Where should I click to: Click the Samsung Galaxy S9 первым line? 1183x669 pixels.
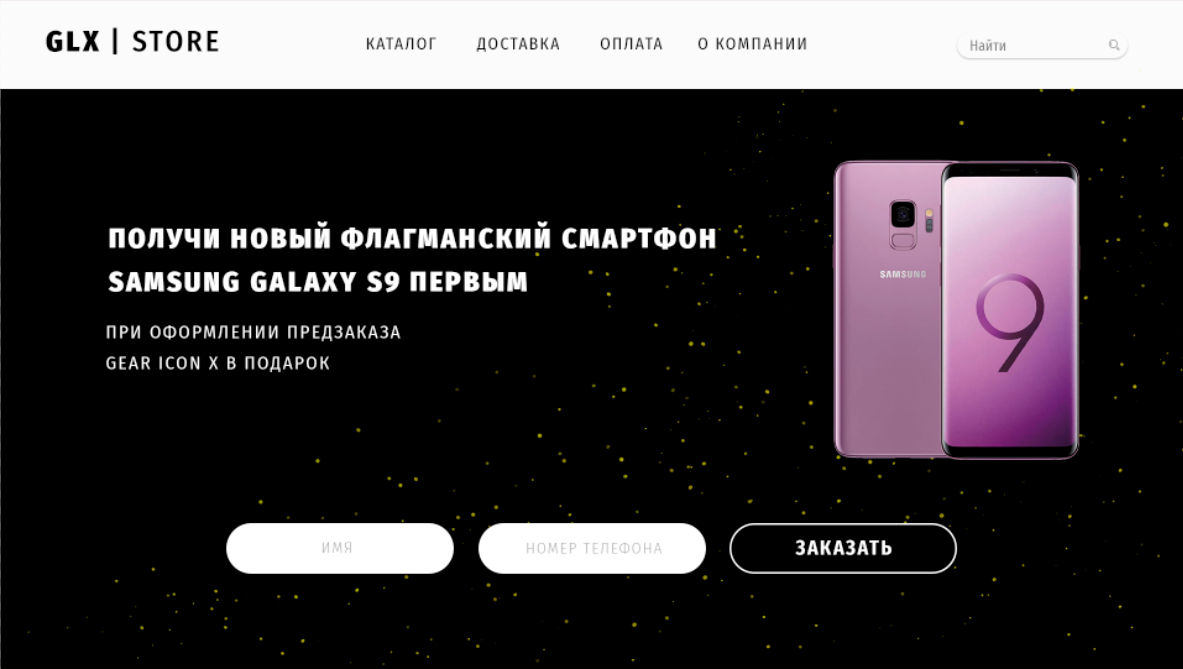point(318,282)
